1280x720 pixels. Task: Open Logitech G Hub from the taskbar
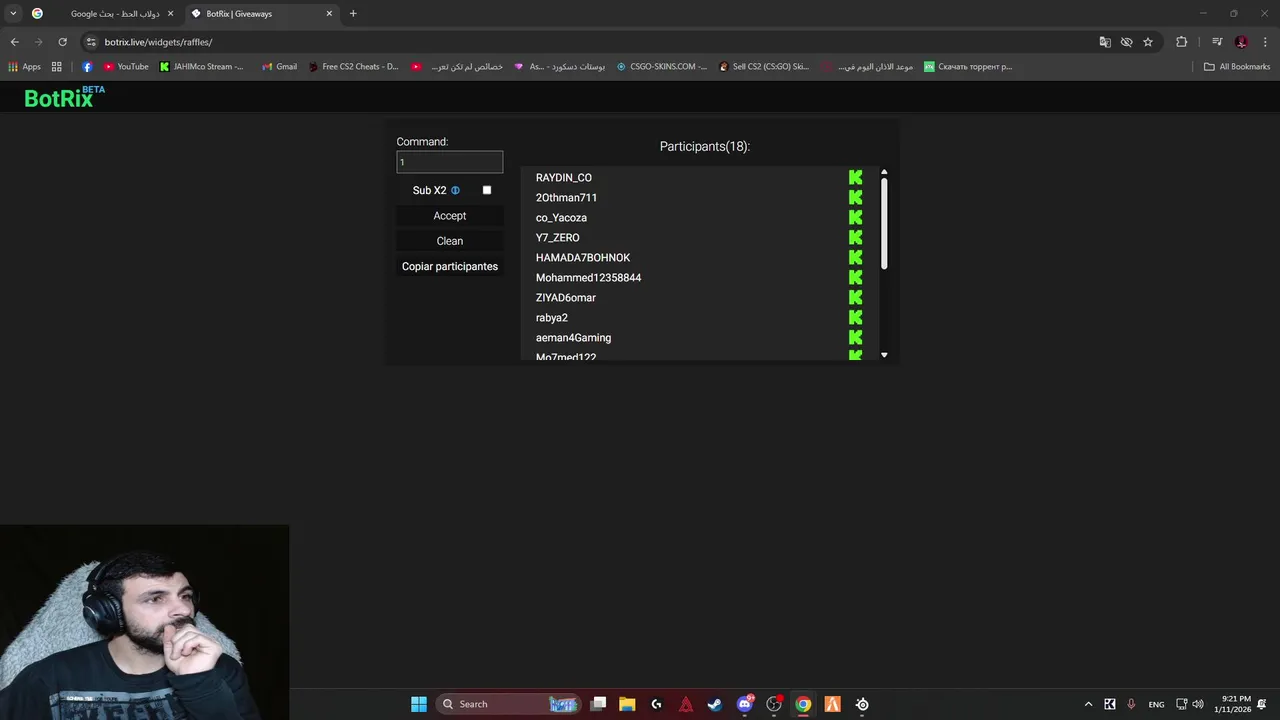(656, 704)
